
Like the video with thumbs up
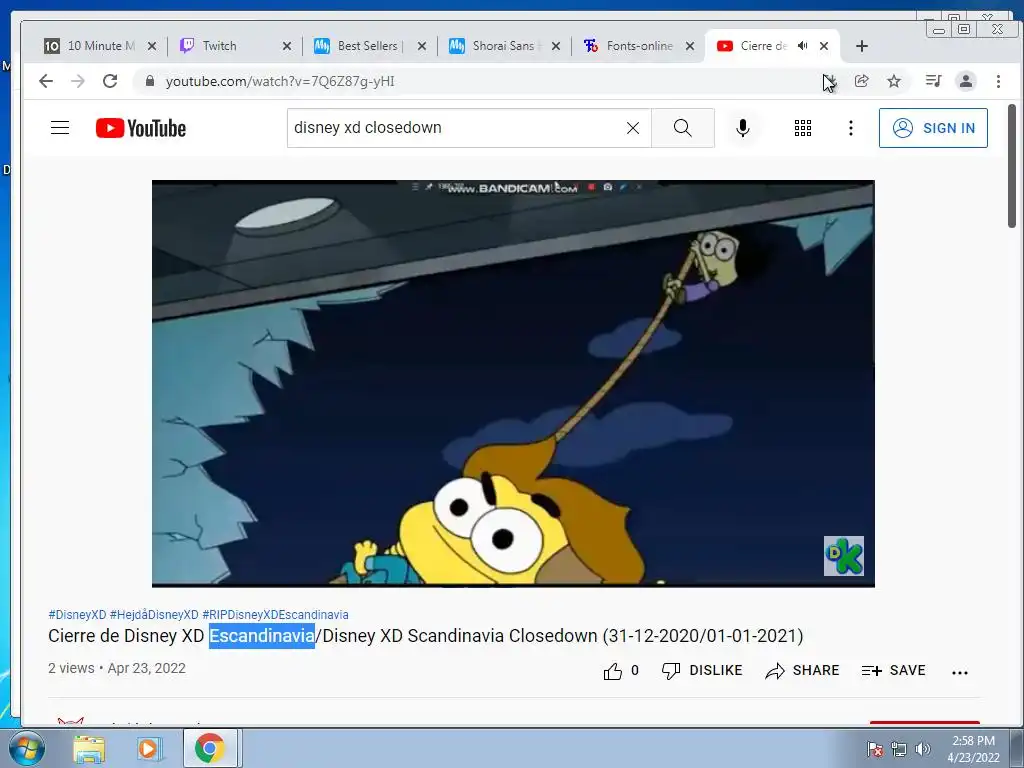tap(613, 671)
